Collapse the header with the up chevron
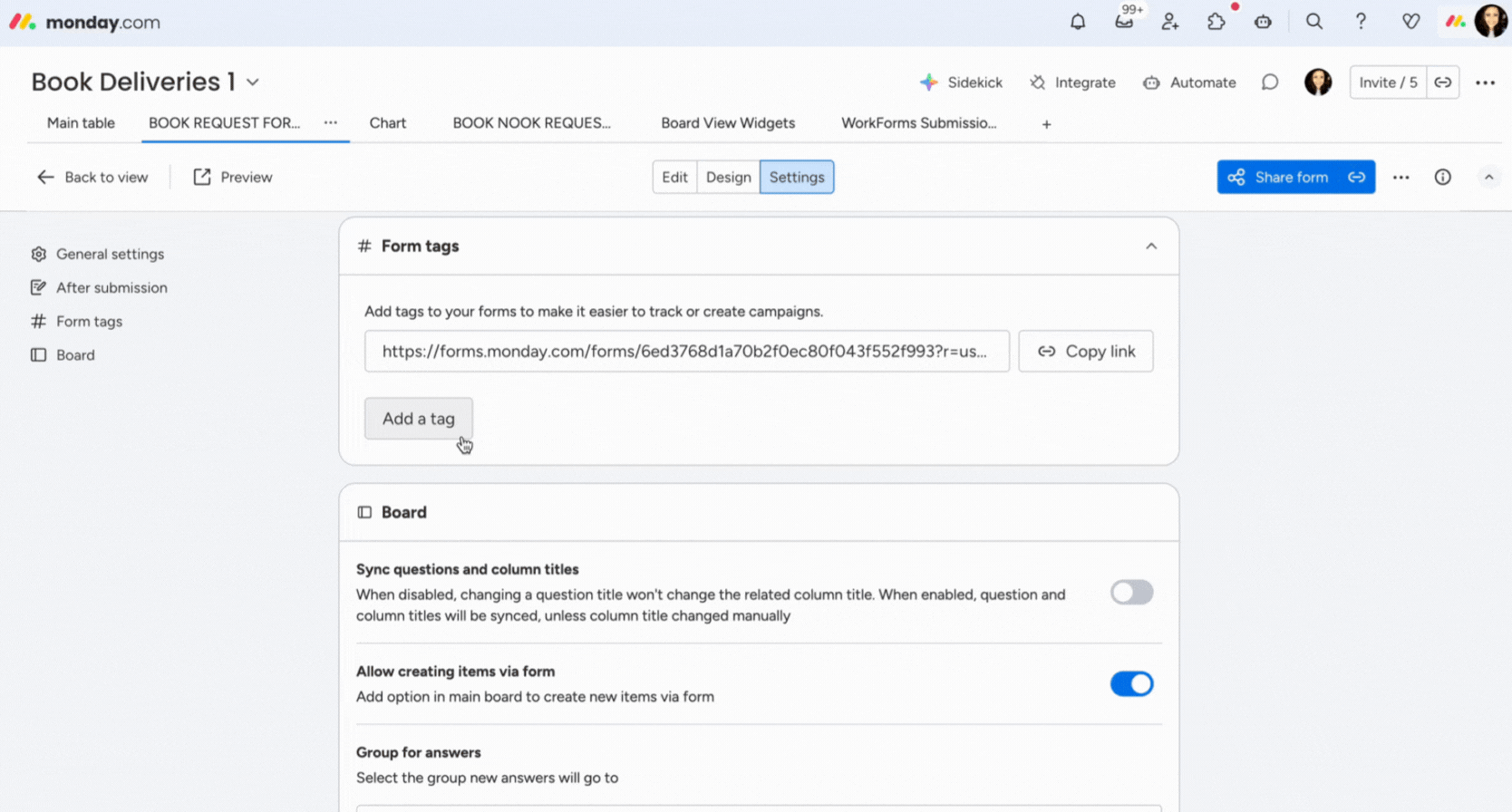The height and width of the screenshot is (812, 1512). click(x=1488, y=178)
